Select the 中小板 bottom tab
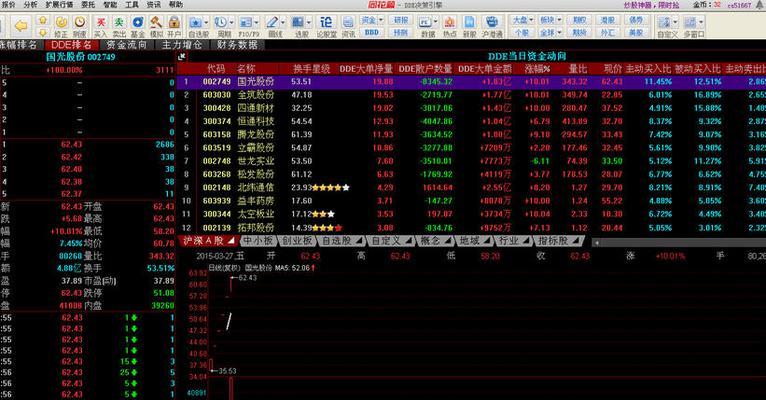 click(257, 240)
